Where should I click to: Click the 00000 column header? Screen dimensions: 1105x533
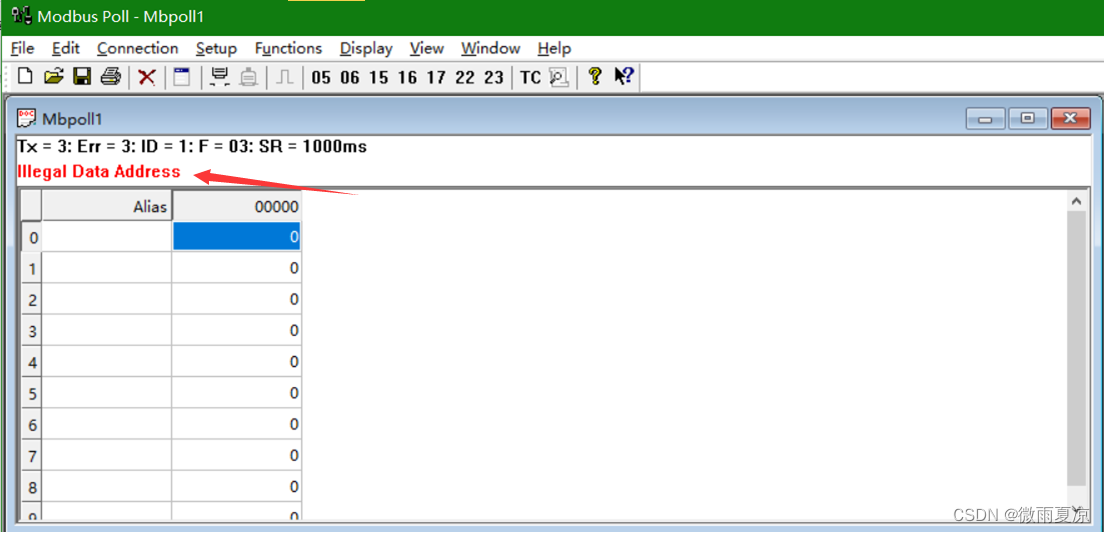click(237, 207)
